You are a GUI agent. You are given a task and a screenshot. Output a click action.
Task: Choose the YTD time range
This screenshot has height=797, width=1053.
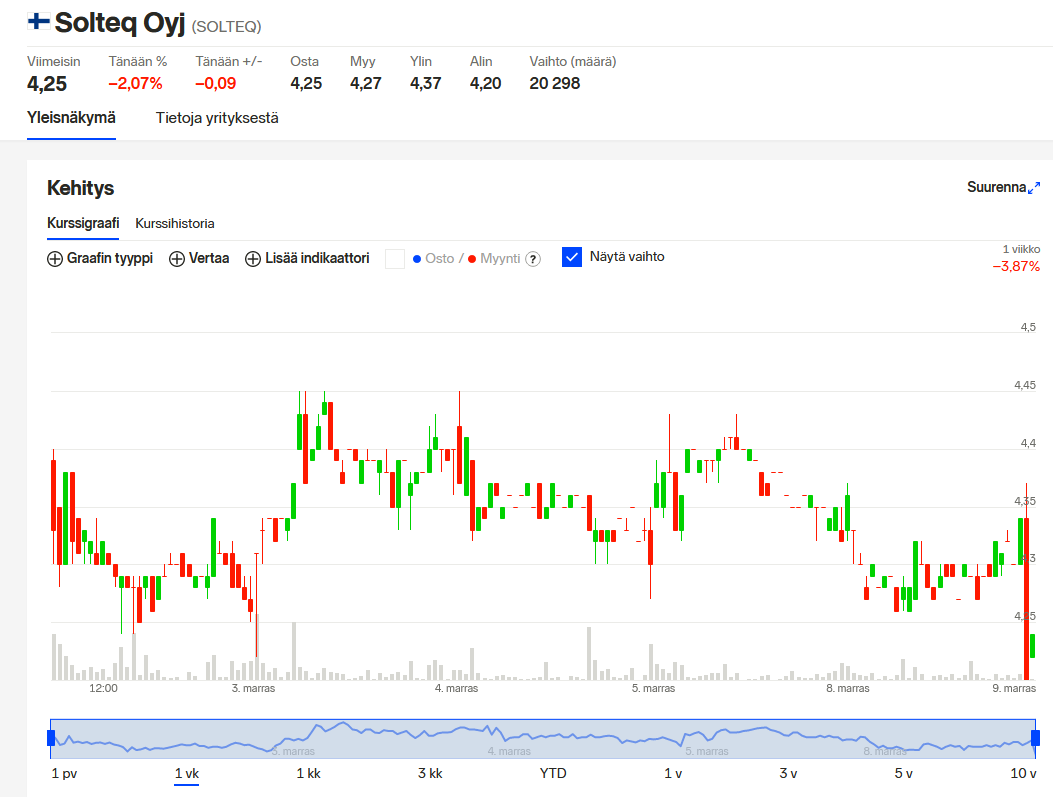pos(553,773)
